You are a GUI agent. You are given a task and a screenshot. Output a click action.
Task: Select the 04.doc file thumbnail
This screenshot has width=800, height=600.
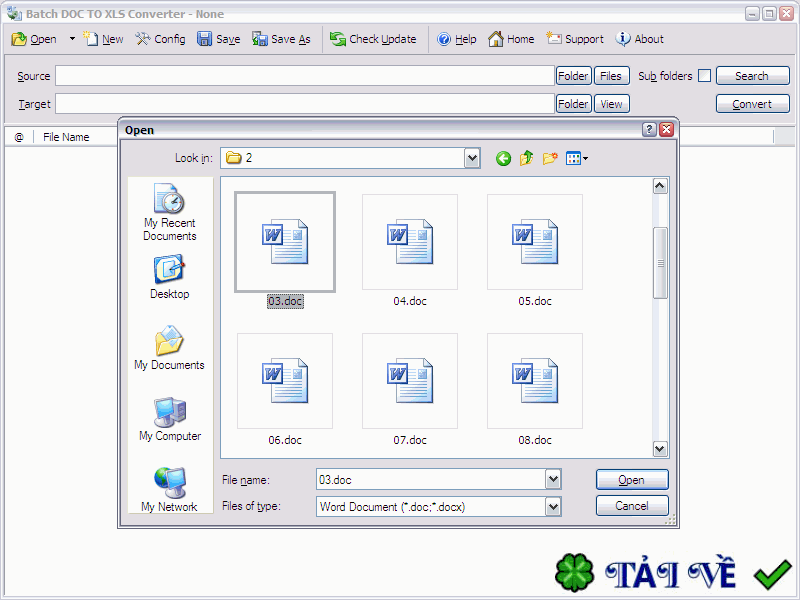click(x=410, y=242)
